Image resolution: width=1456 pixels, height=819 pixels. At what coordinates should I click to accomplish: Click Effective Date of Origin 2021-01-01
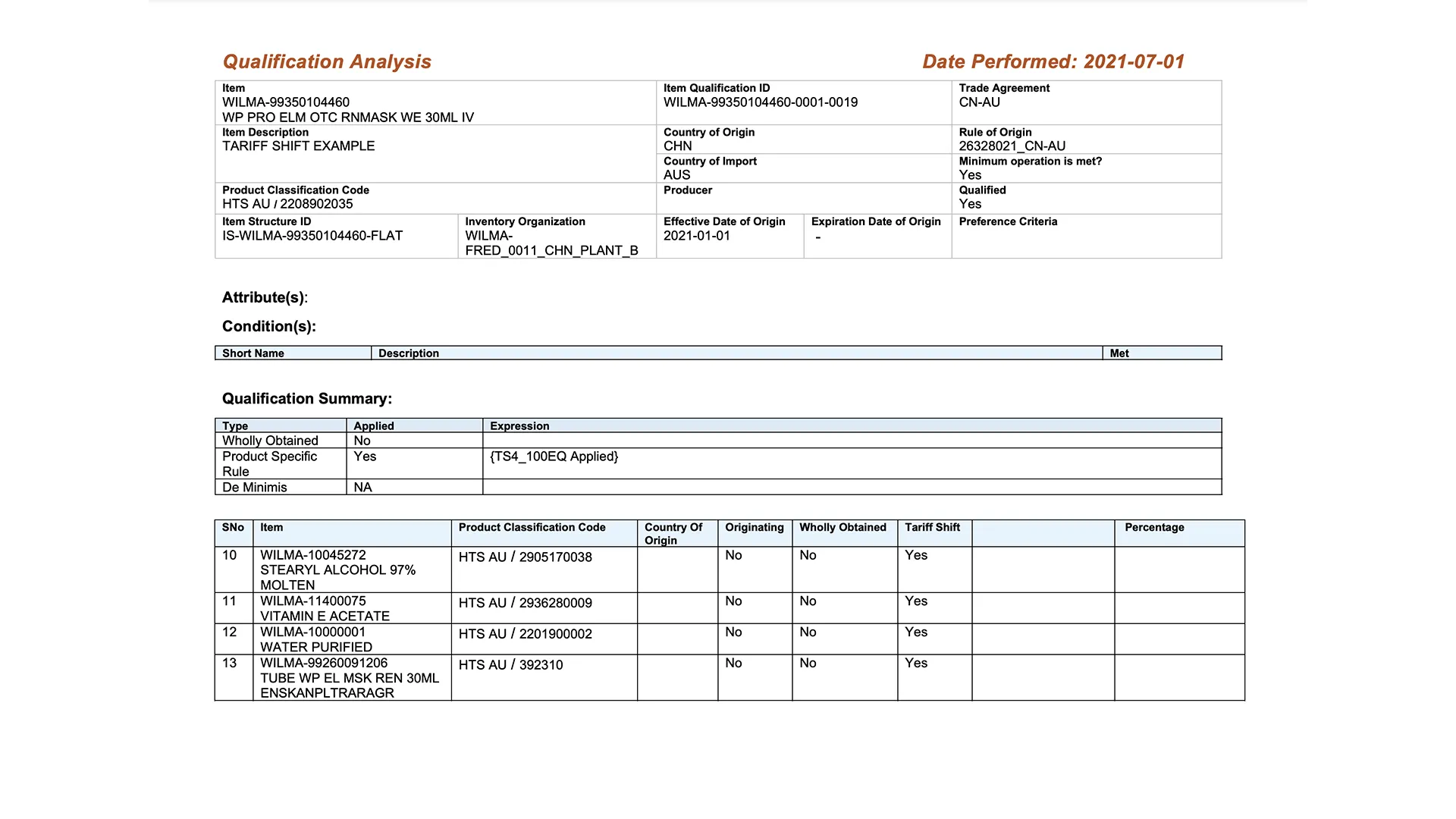(696, 236)
